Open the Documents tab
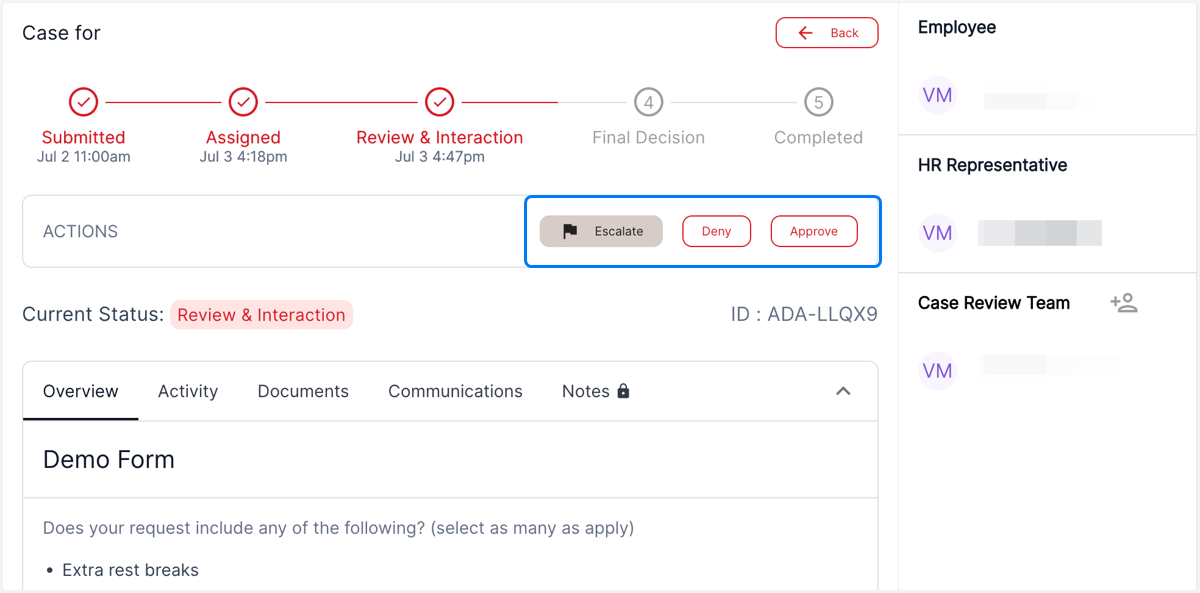Screen dimensions: 1200x593 pos(303,391)
